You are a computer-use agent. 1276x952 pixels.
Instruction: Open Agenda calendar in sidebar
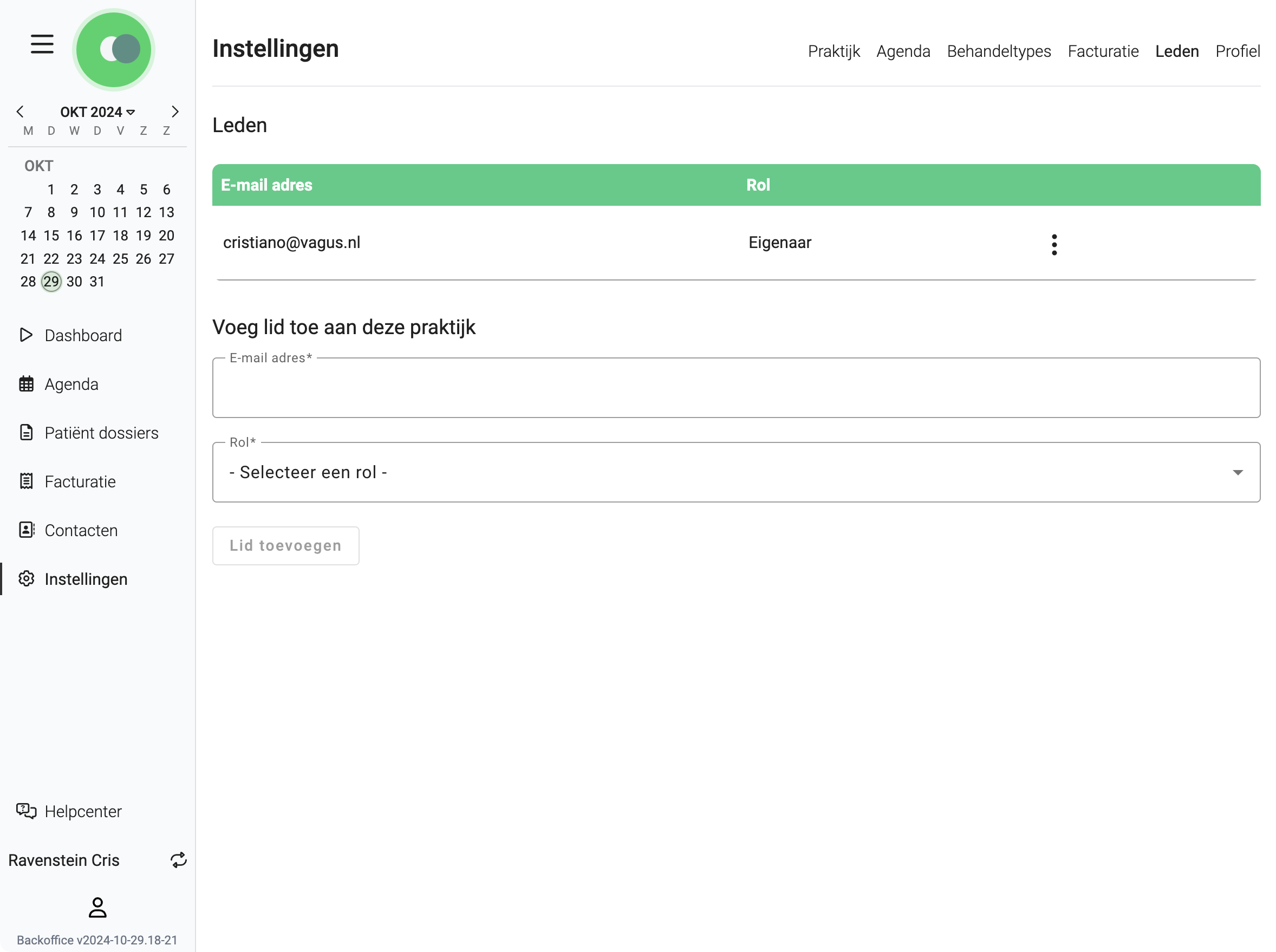tap(71, 384)
